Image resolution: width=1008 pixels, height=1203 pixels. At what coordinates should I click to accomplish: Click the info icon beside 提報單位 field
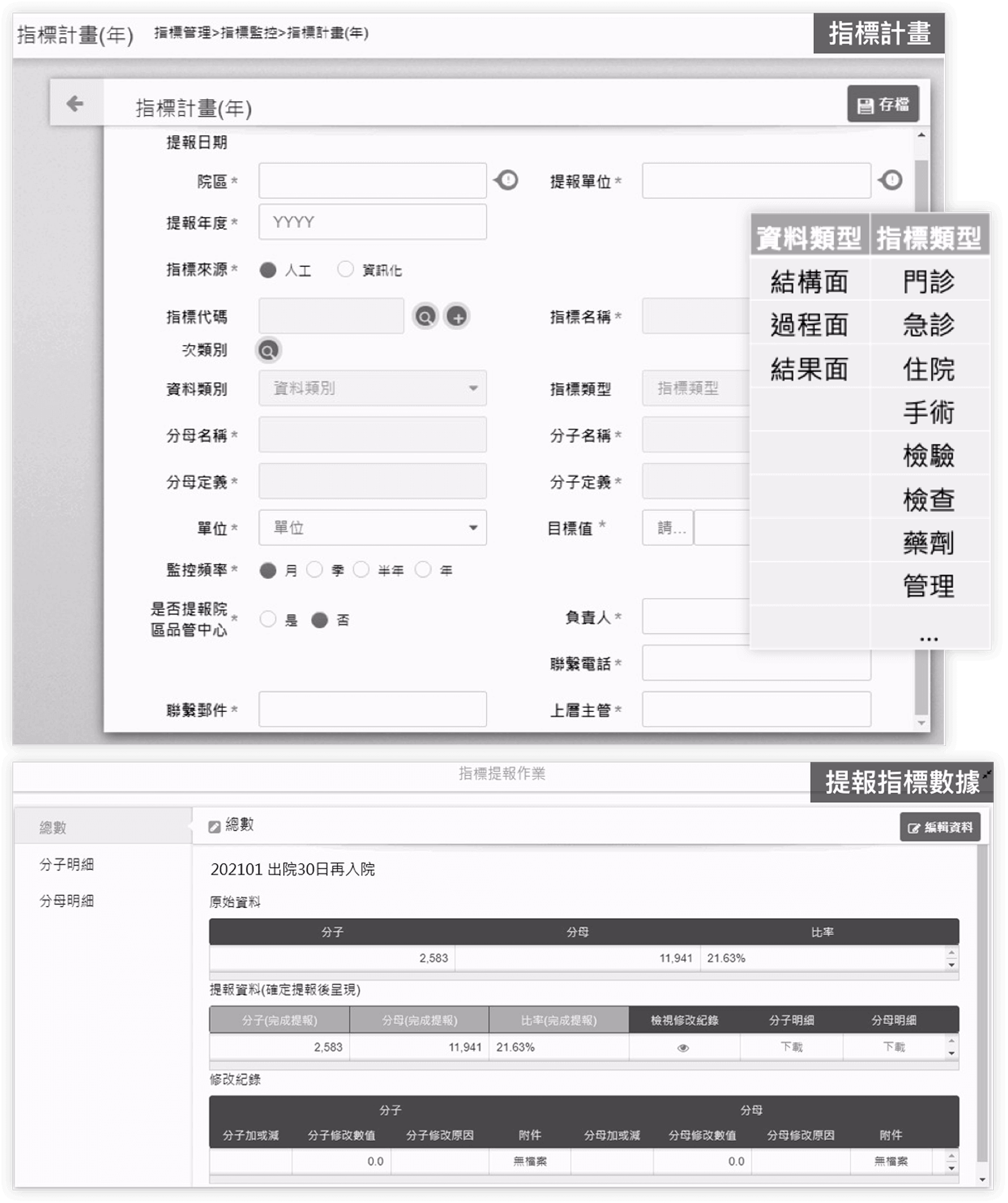[891, 180]
